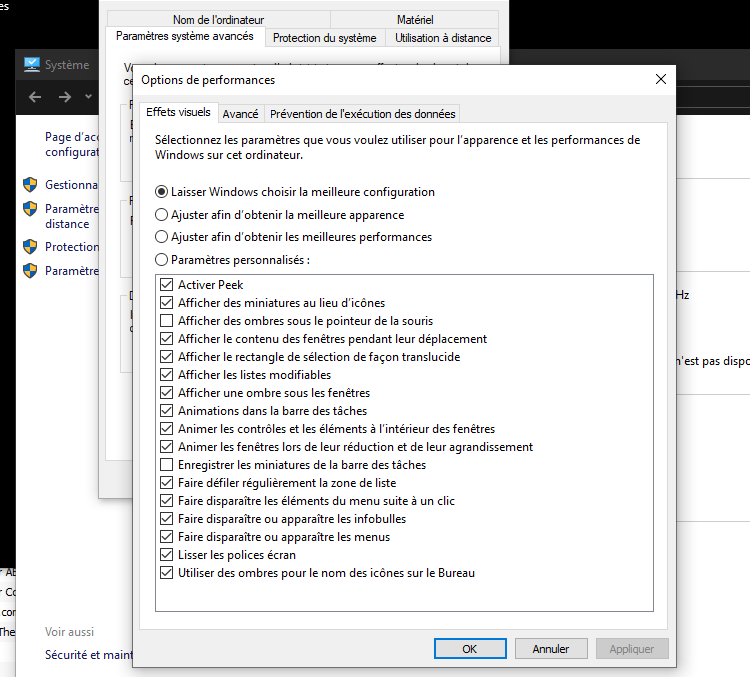750x677 pixels.
Task: Enable Enregistrer les miniatures de la barre
Action: click(166, 465)
